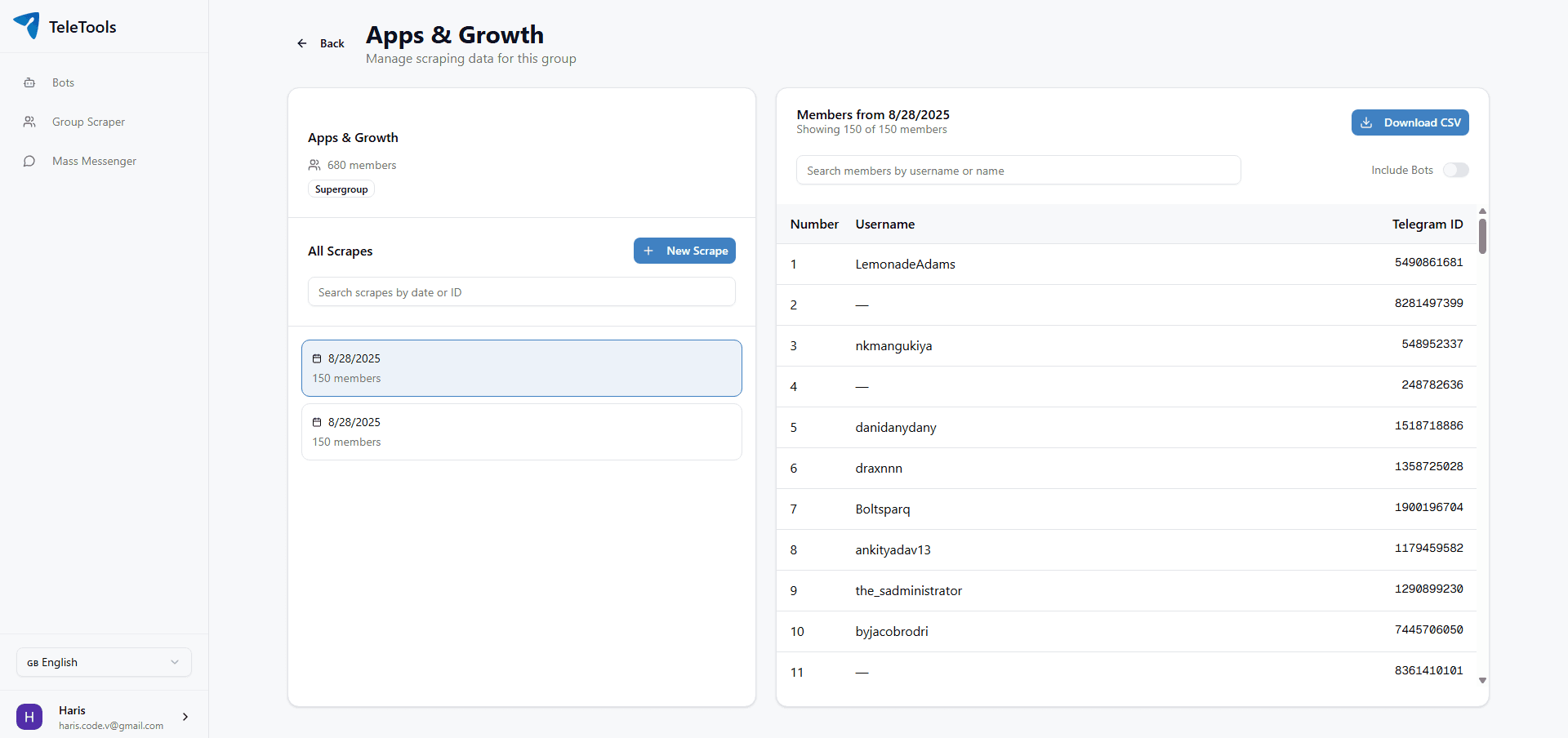Select username byjacobrodri

click(892, 631)
